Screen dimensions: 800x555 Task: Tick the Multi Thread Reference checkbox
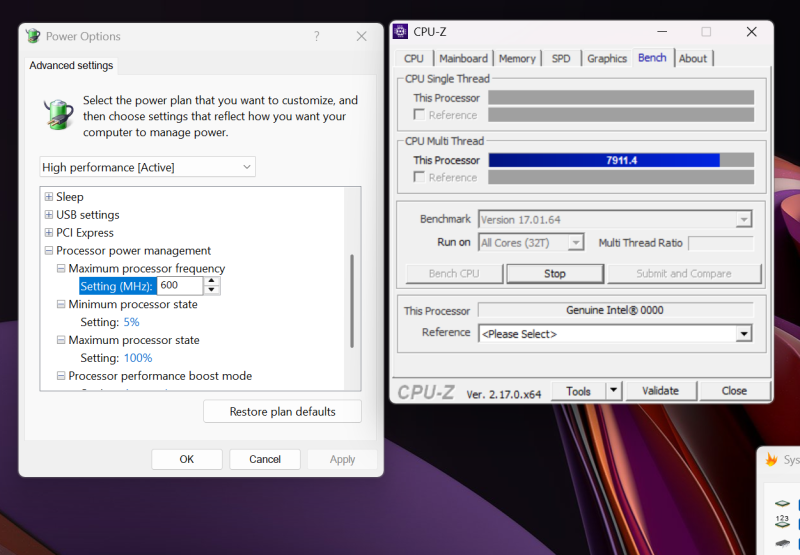click(x=419, y=177)
